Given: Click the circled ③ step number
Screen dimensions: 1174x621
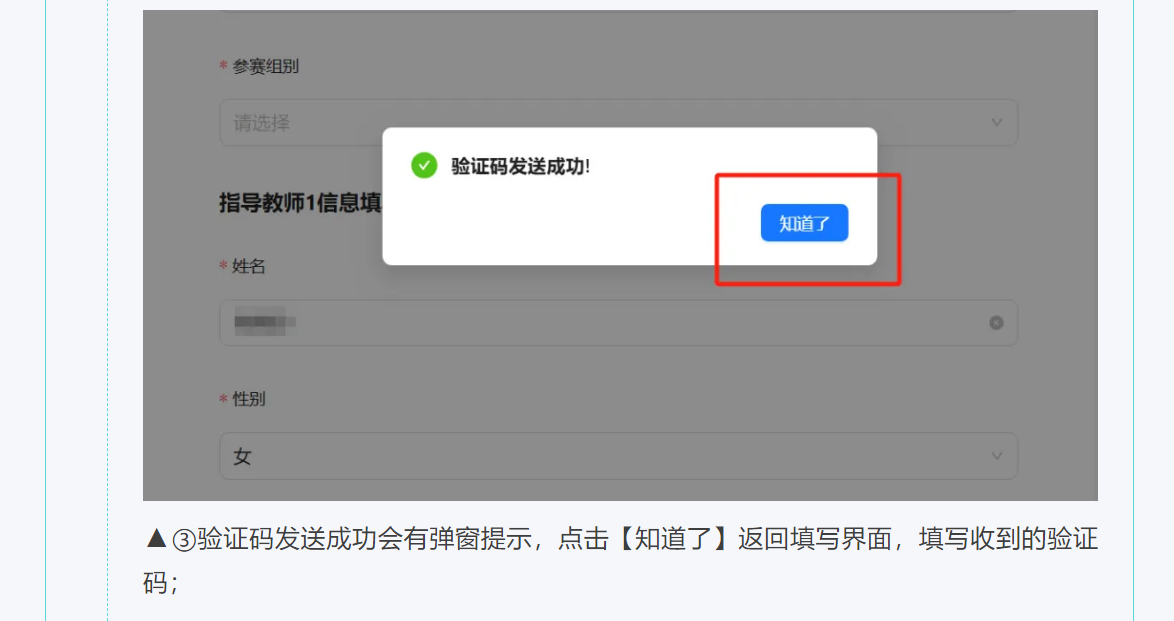Looking at the screenshot, I should coord(184,539).
